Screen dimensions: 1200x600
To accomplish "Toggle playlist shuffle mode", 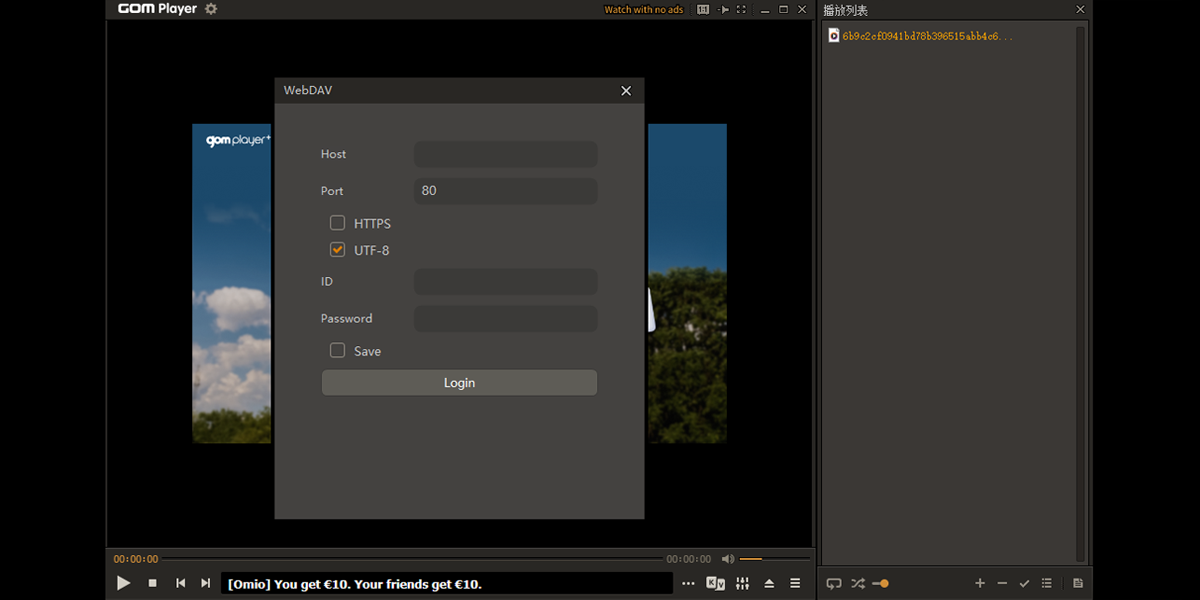I will pyautogui.click(x=858, y=583).
